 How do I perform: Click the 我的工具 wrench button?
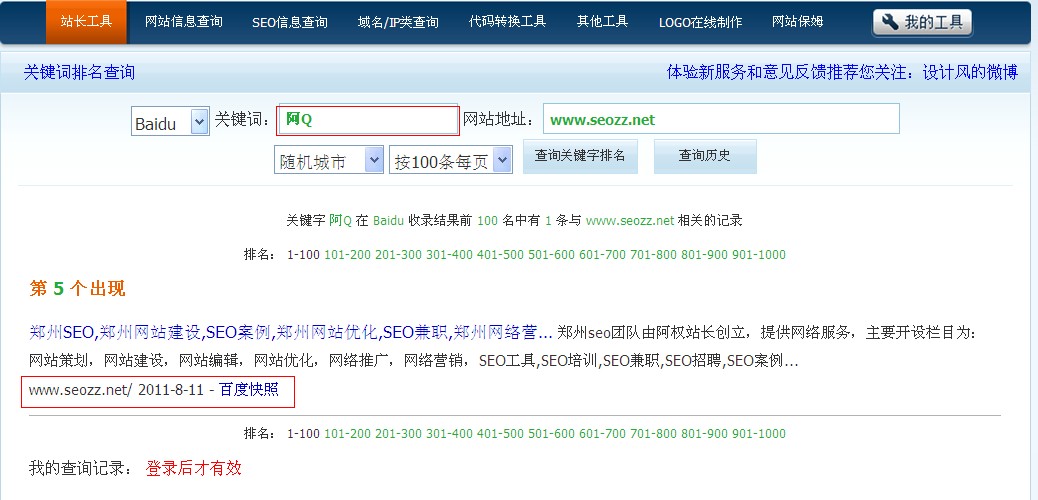pyautogui.click(x=922, y=23)
